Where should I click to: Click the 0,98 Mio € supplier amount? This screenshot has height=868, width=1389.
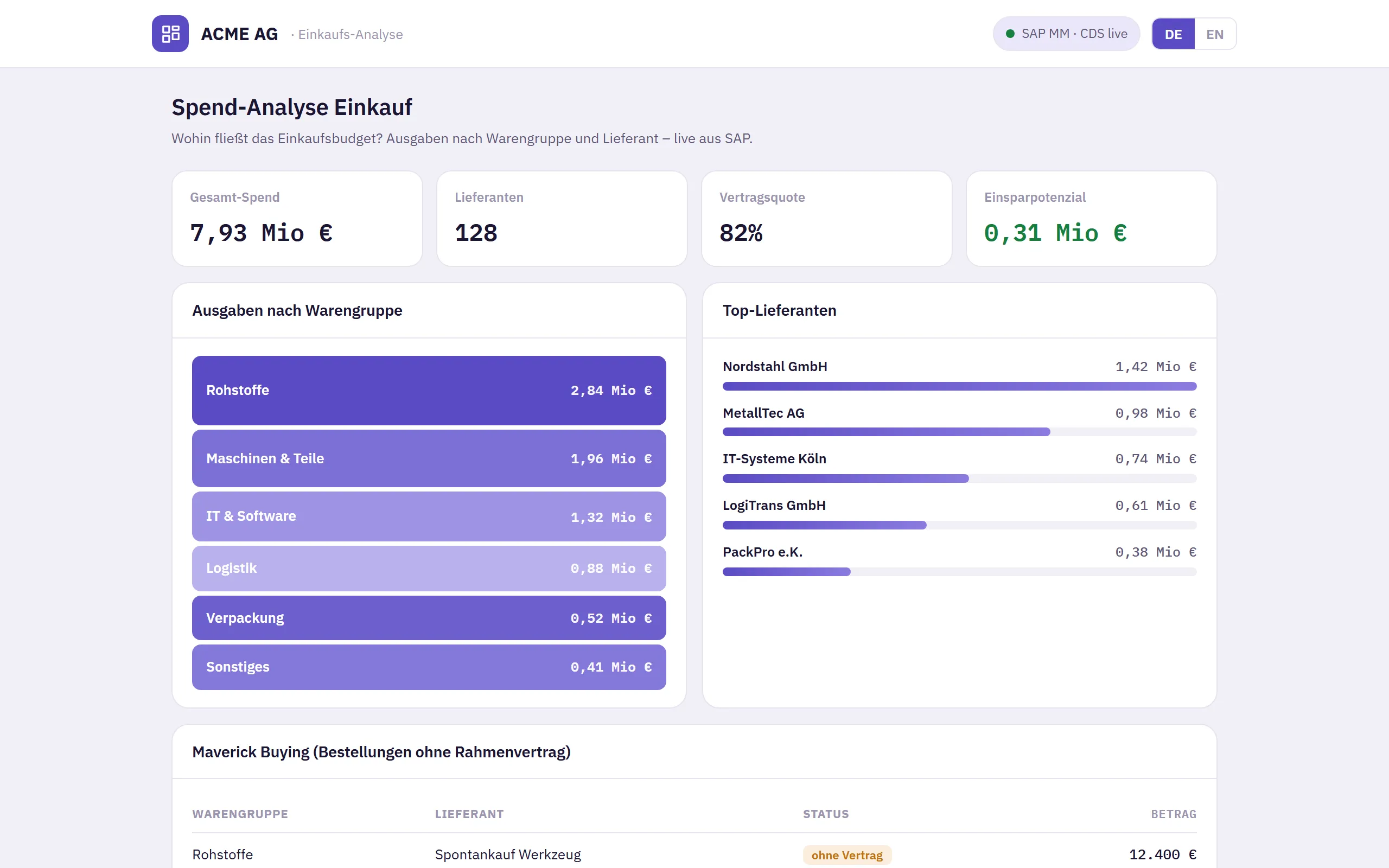click(x=1155, y=413)
